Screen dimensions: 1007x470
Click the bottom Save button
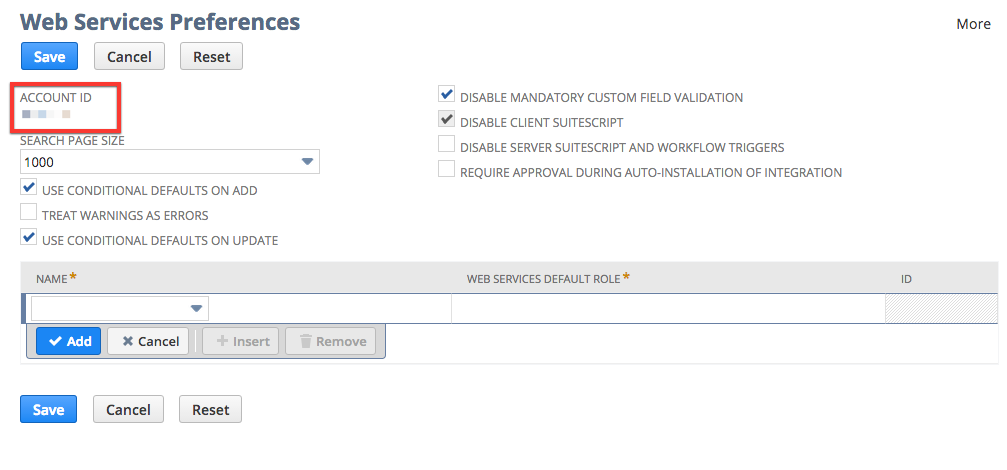pos(49,410)
